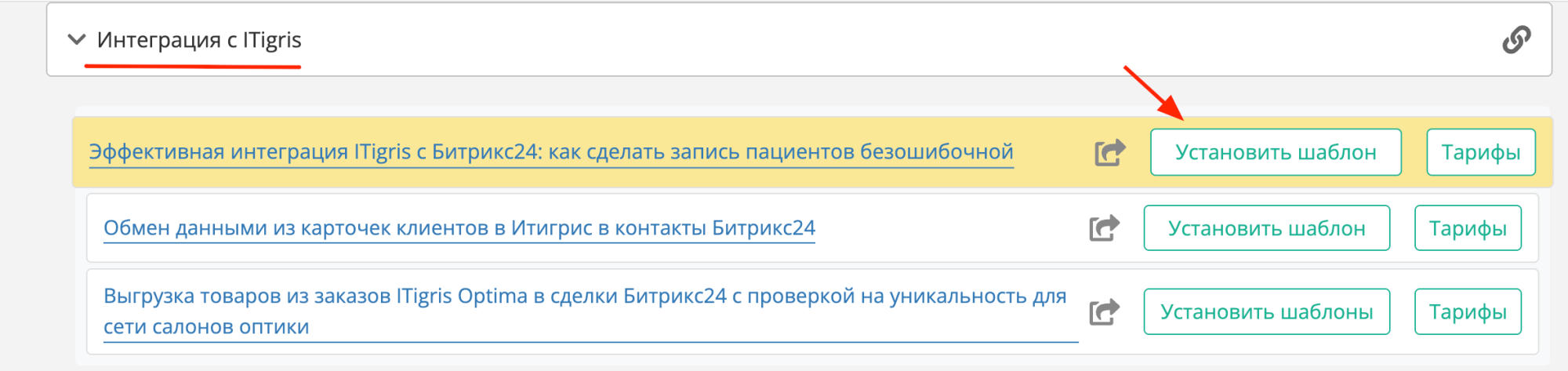Share the Обмен данными из карточек article
Image resolution: width=1568 pixels, height=371 pixels.
coord(1104,228)
